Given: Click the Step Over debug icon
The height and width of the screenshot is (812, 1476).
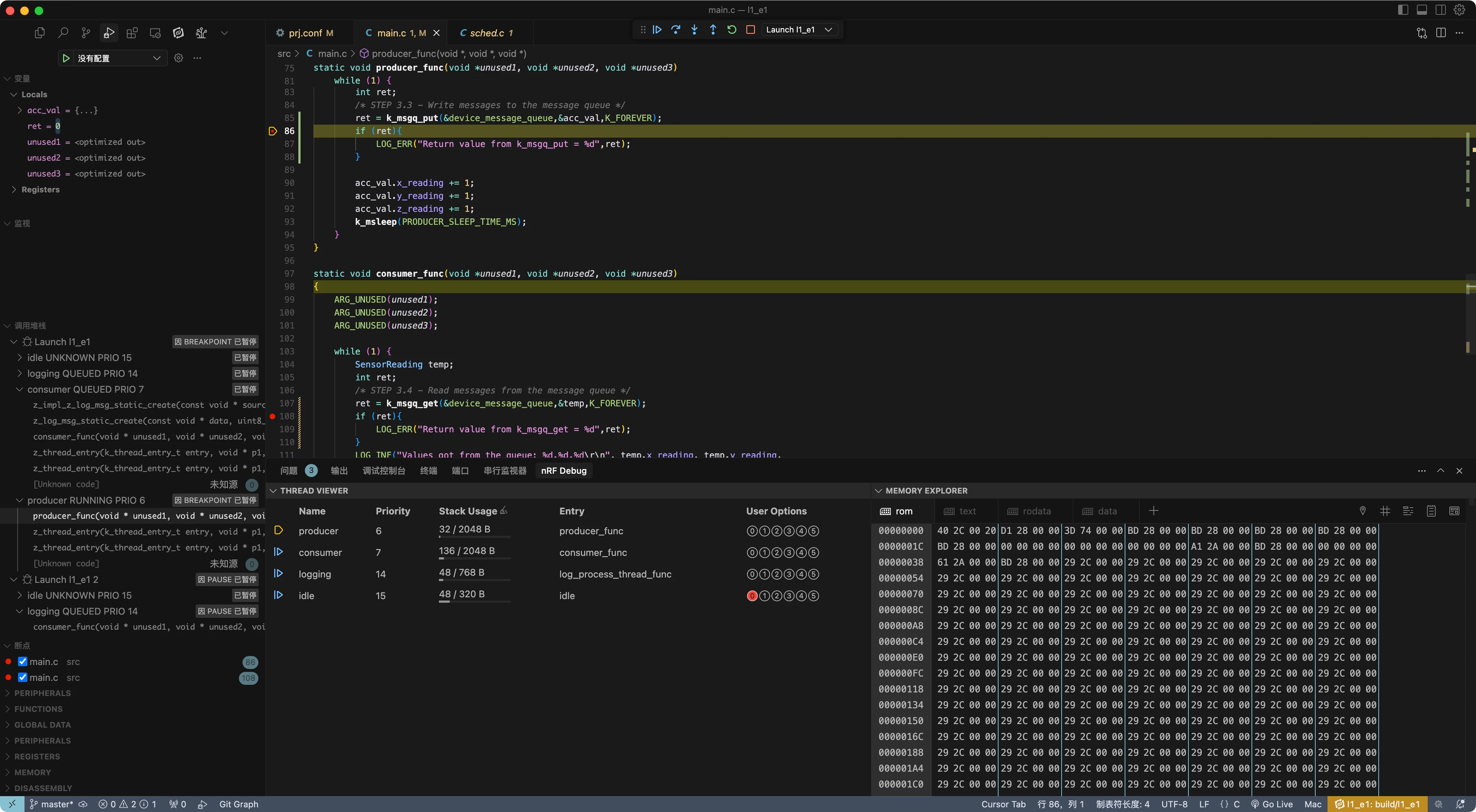Looking at the screenshot, I should (676, 30).
